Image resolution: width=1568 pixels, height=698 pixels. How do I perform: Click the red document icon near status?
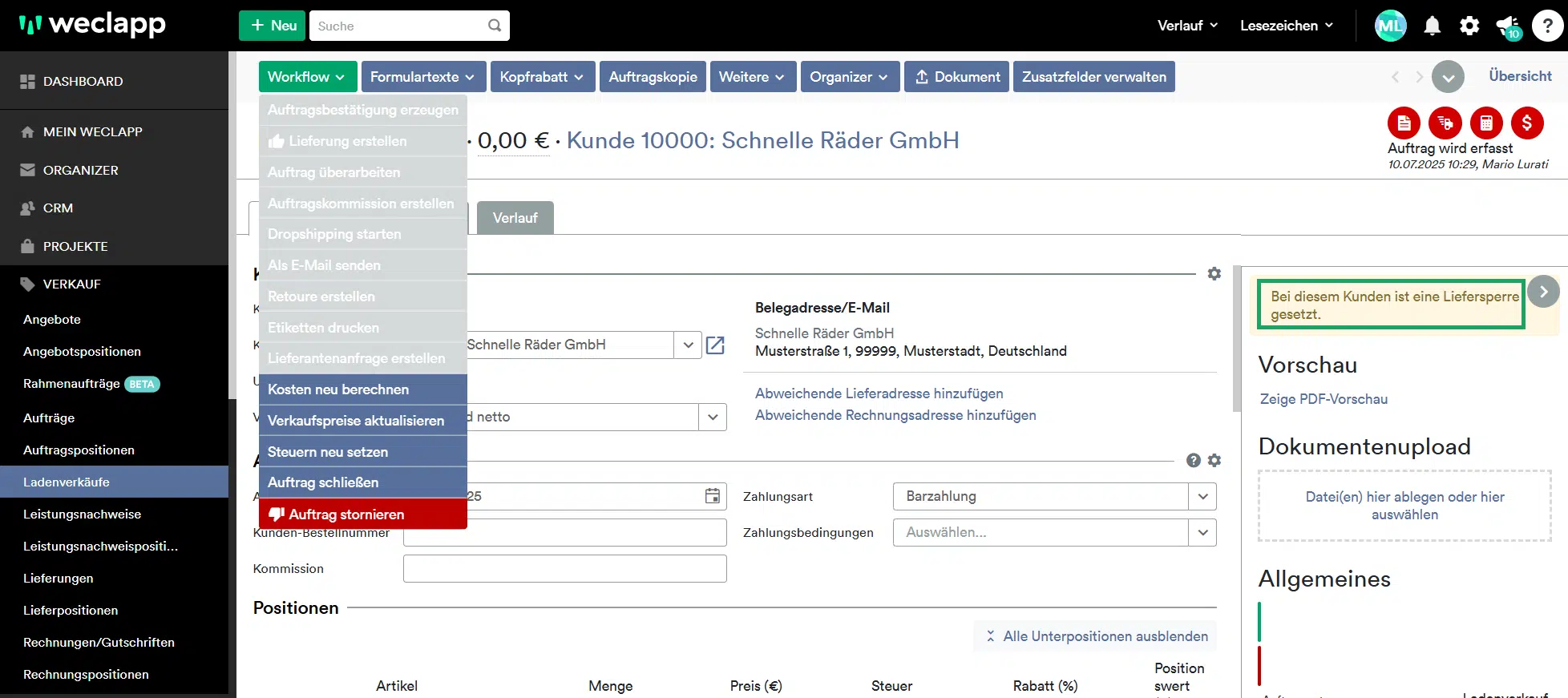pos(1404,123)
